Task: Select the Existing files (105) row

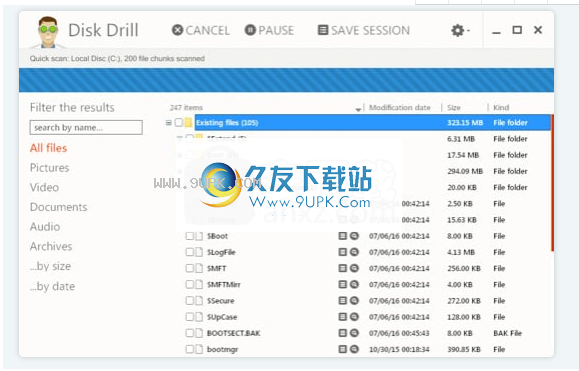Action: (x=373, y=122)
